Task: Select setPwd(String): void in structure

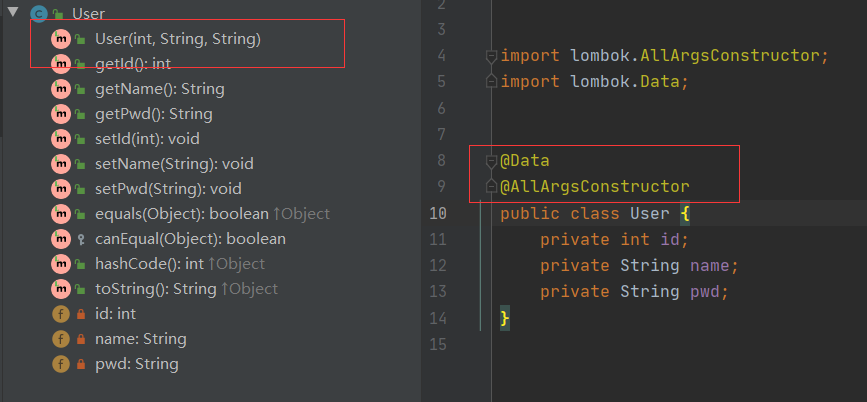Action: (x=168, y=189)
